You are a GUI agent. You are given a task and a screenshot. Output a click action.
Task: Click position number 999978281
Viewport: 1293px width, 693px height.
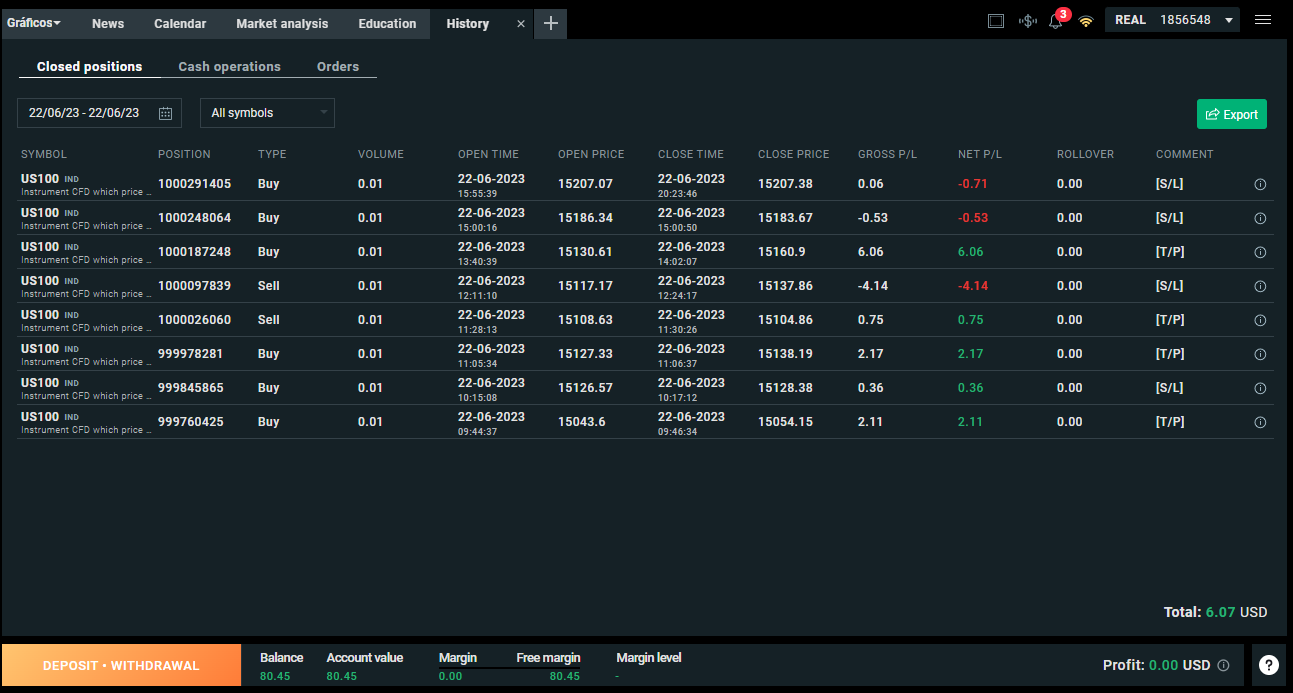click(191, 354)
